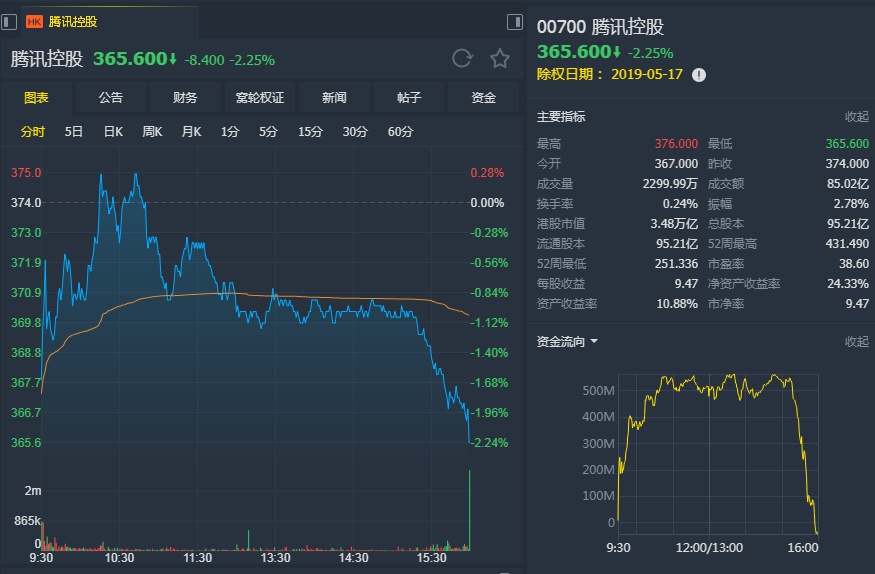Open the 公告 announcements tab

click(110, 98)
